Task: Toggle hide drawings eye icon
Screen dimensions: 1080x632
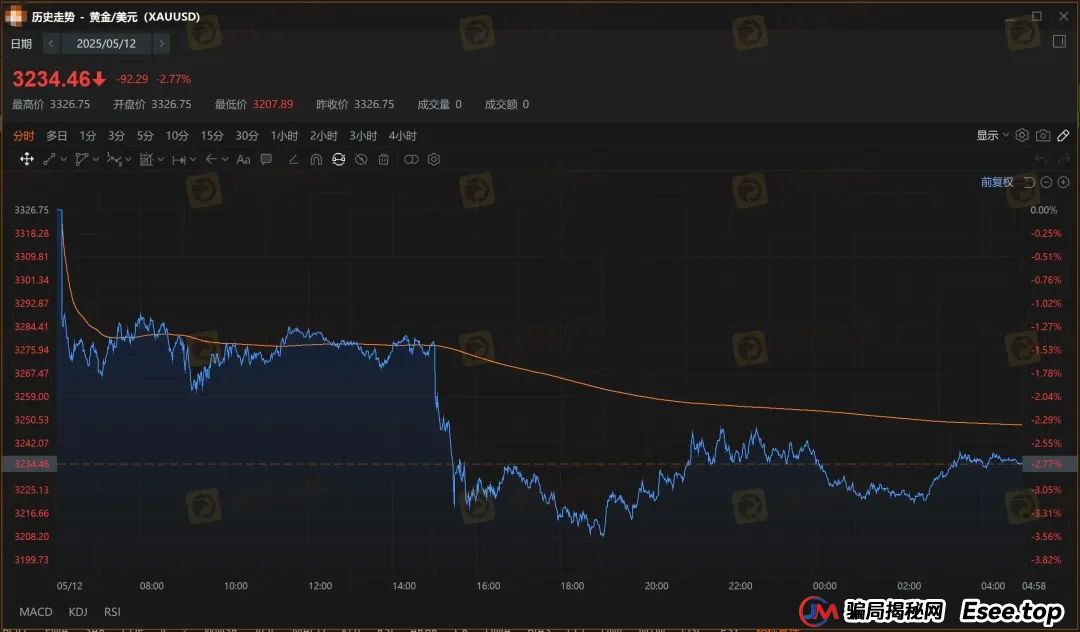Action: pyautogui.click(x=361, y=159)
